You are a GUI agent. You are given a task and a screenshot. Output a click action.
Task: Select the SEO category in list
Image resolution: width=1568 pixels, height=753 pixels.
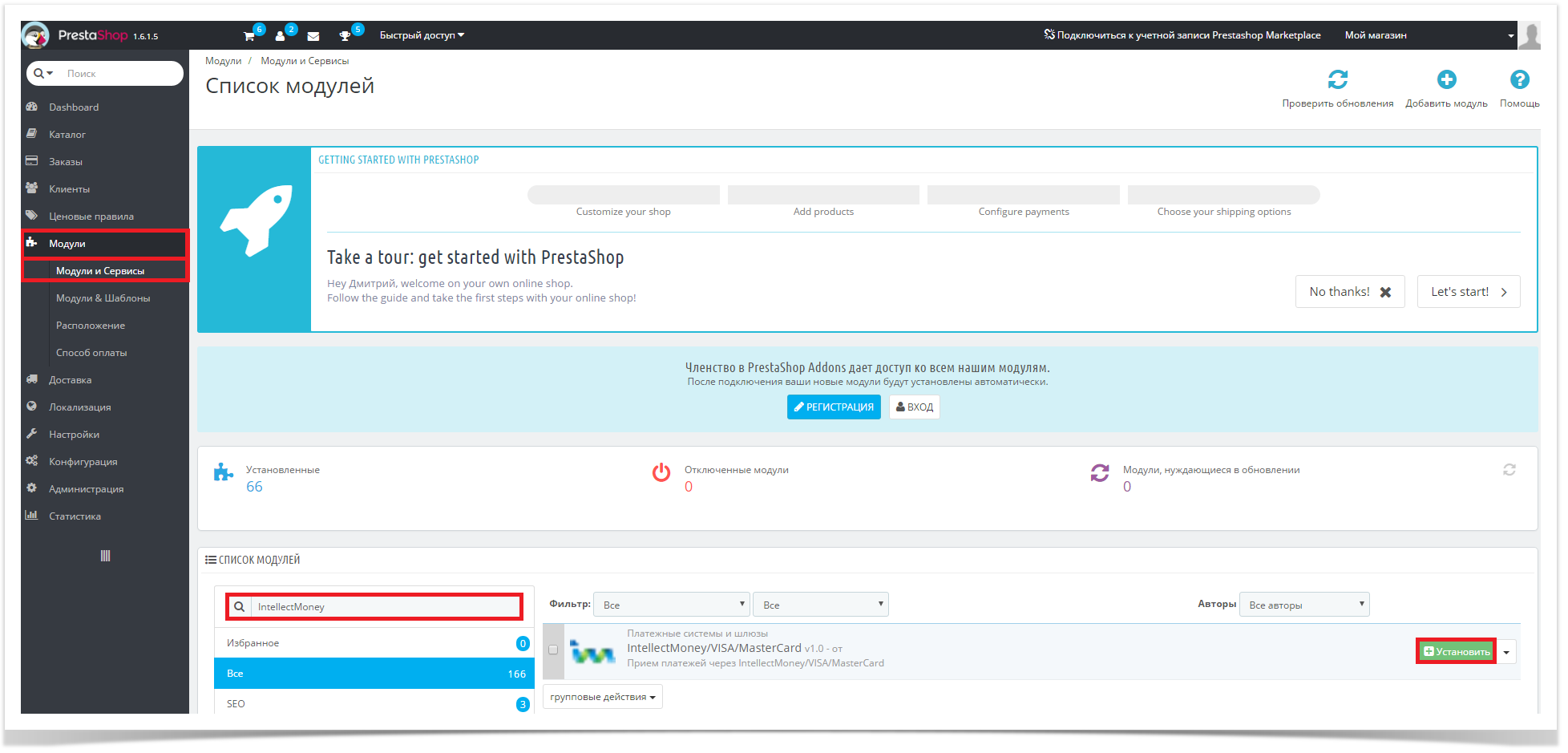236,704
